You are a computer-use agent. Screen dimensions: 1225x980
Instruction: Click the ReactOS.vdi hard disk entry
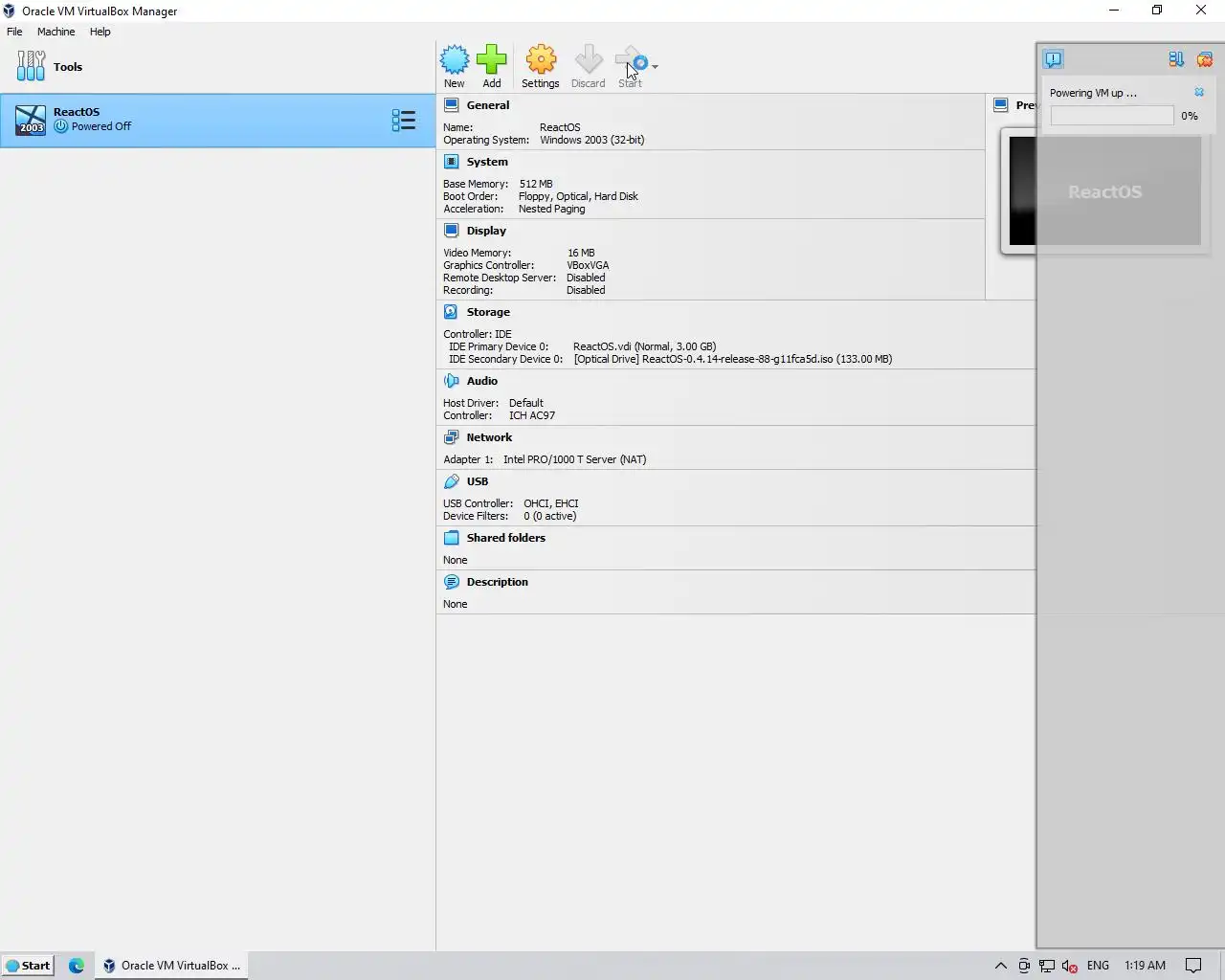pos(644,346)
